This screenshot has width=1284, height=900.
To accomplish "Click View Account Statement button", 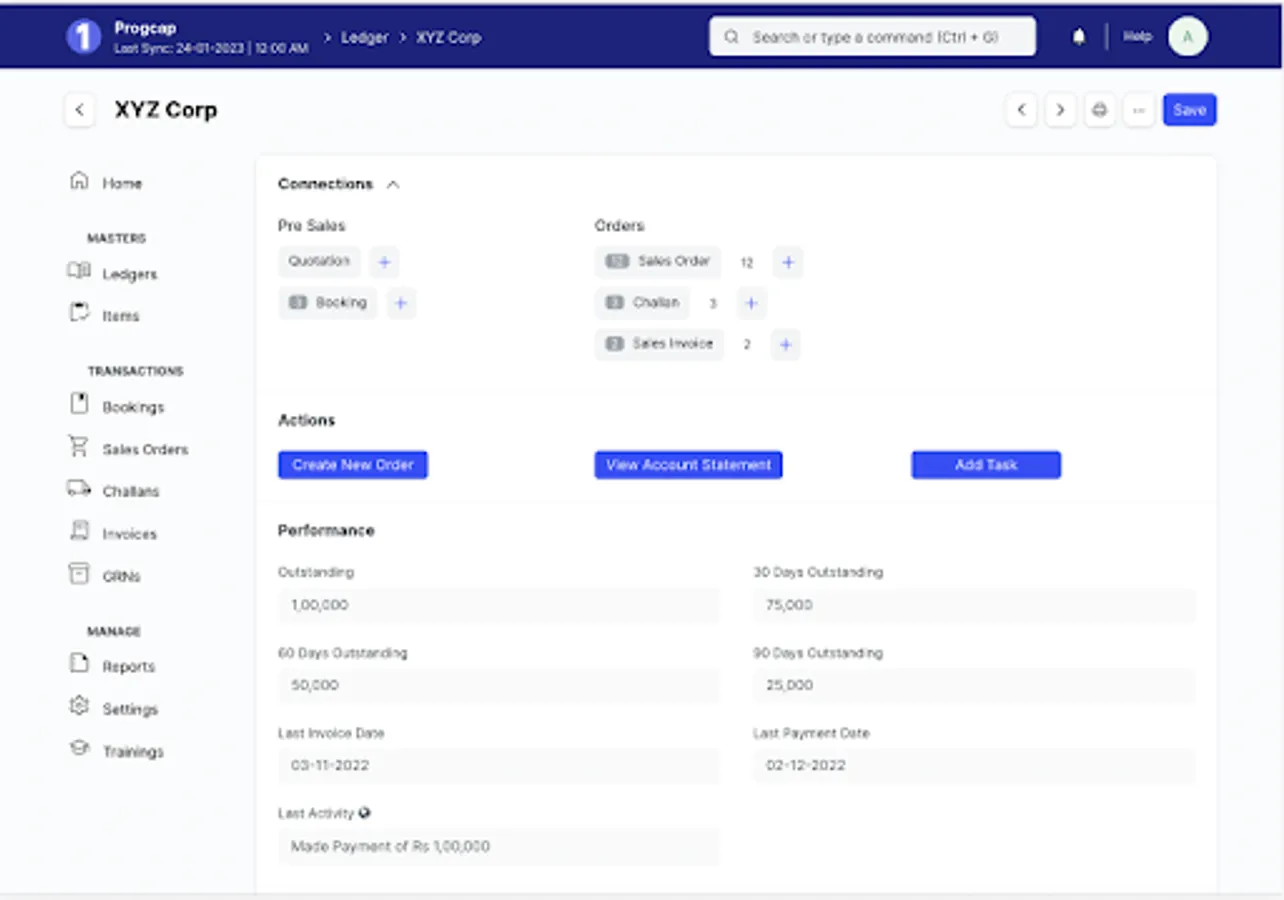I will [x=688, y=465].
